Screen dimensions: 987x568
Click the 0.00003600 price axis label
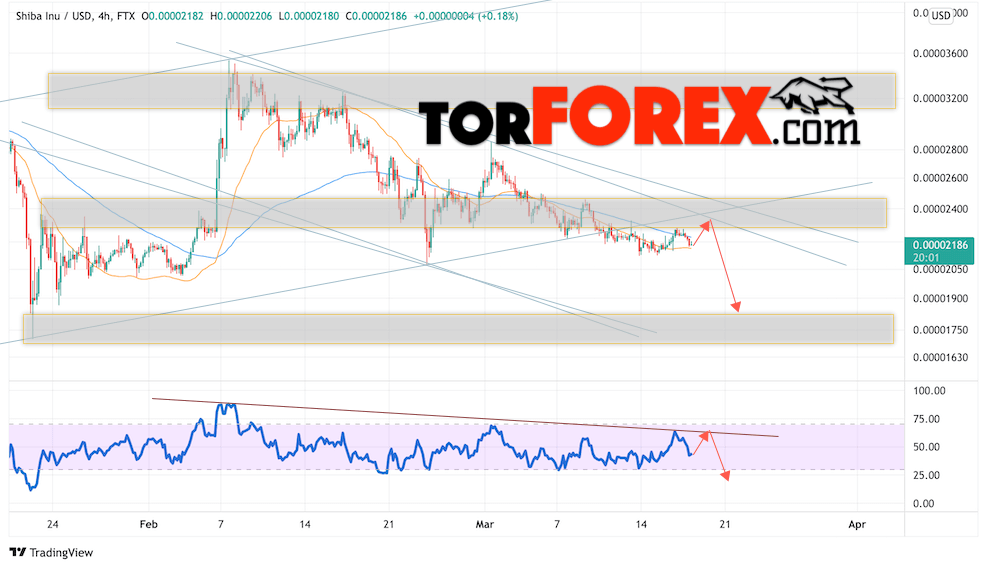[940, 54]
